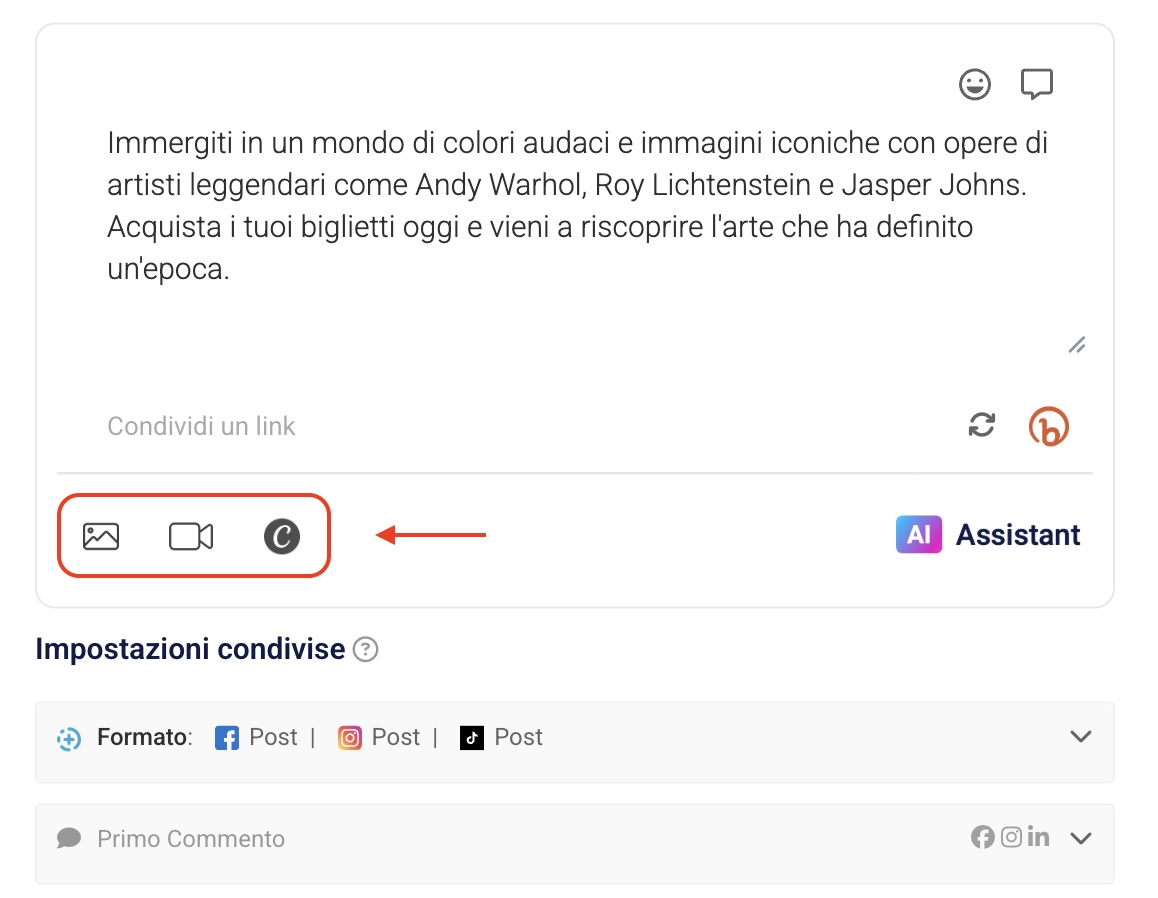Add a video with the camera icon
The image size is (1158, 898).
[190, 536]
